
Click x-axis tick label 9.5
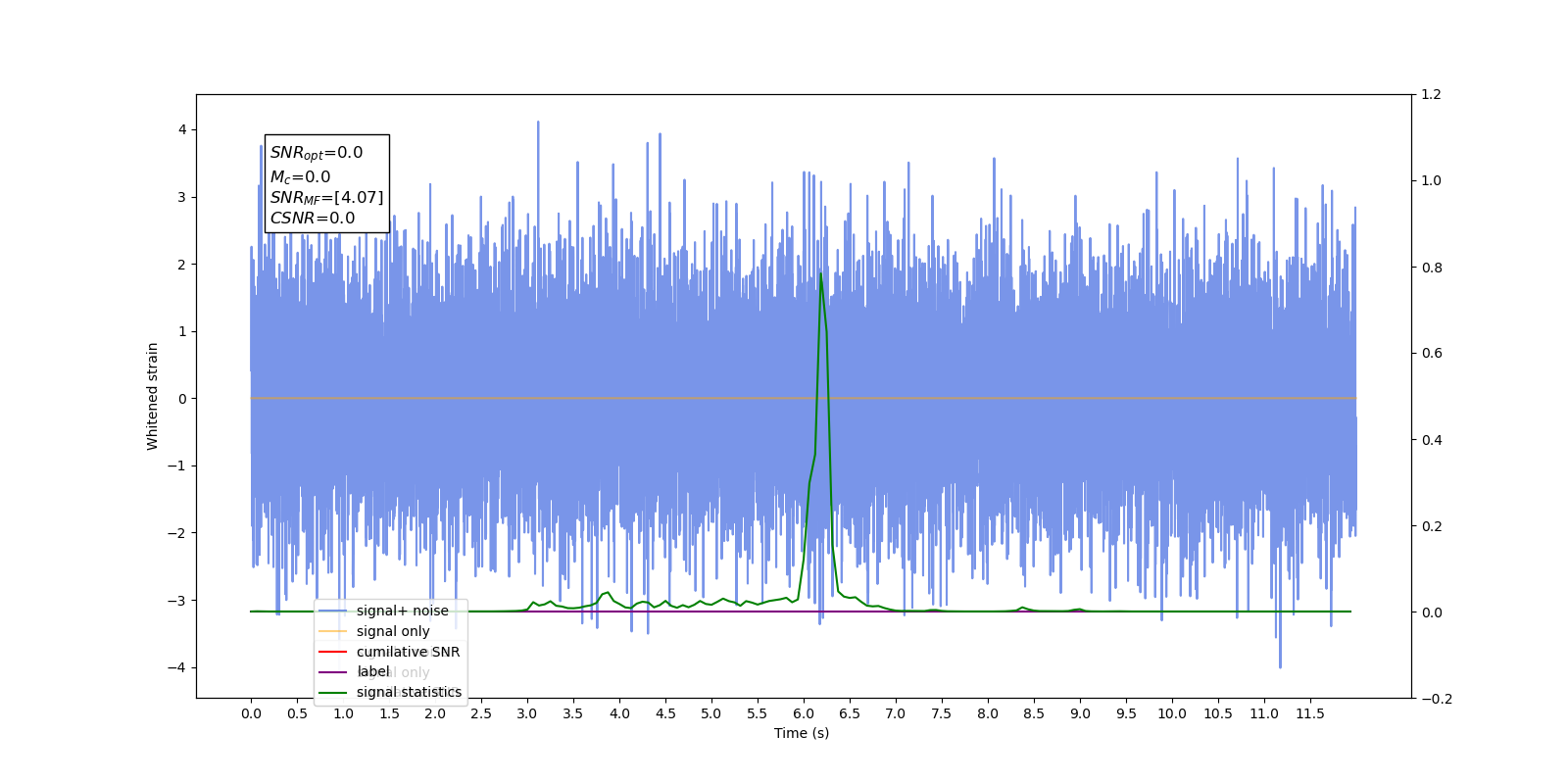1126,713
